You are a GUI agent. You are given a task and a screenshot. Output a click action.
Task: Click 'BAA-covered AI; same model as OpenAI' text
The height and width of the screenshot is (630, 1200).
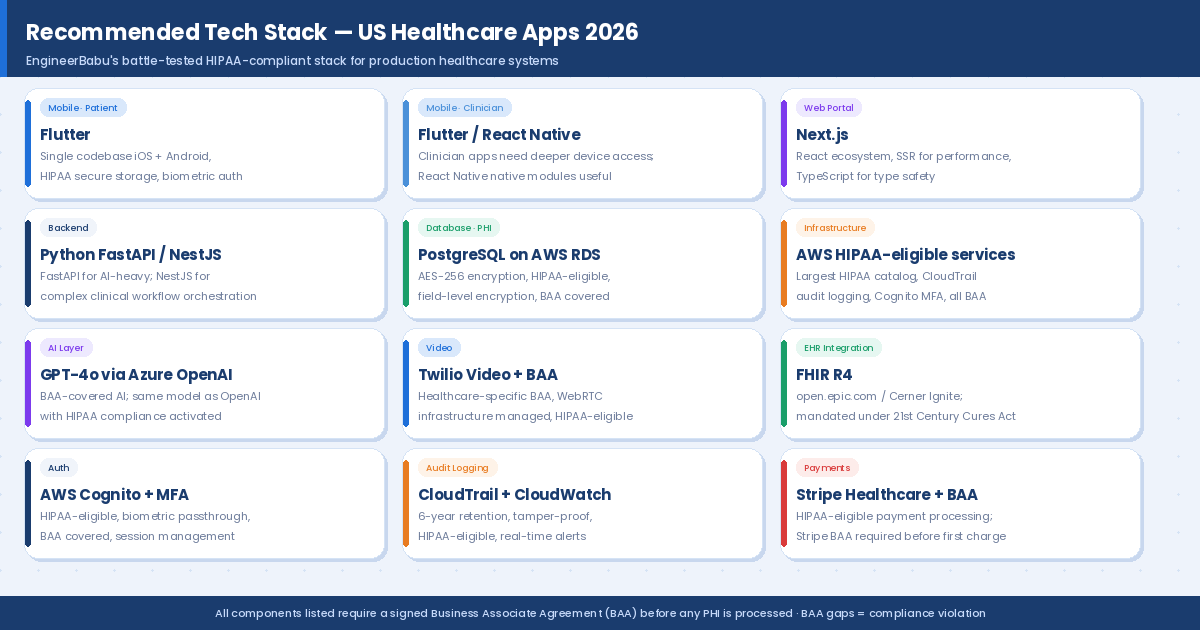150,396
